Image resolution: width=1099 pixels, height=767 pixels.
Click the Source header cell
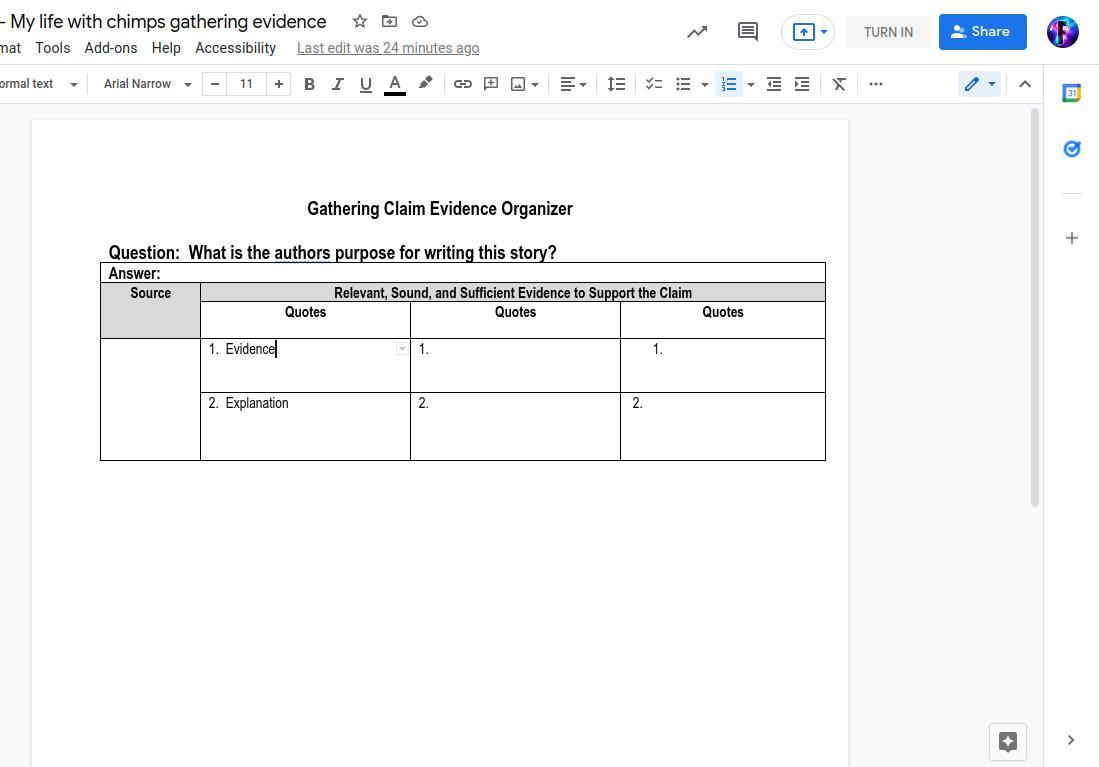(x=150, y=311)
